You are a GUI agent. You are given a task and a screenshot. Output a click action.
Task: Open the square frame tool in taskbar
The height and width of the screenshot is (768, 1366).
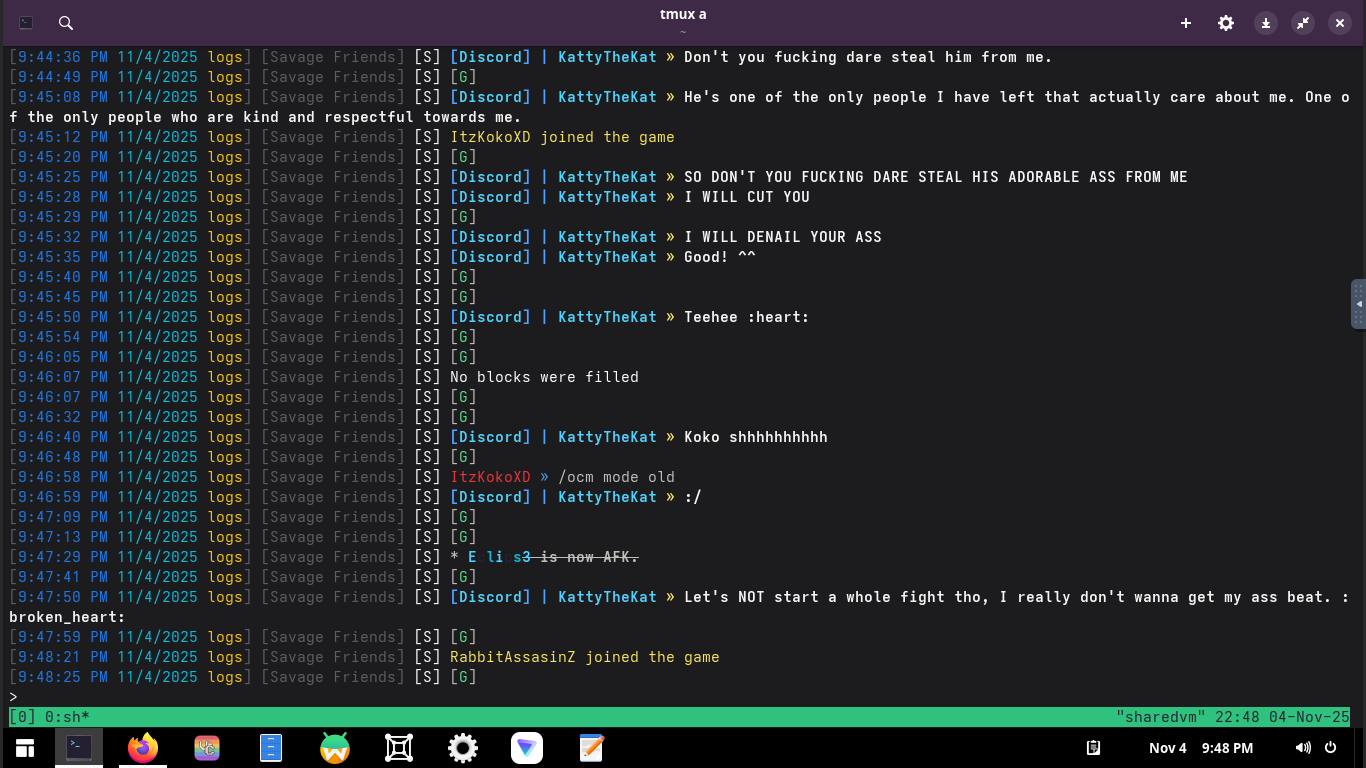[399, 748]
